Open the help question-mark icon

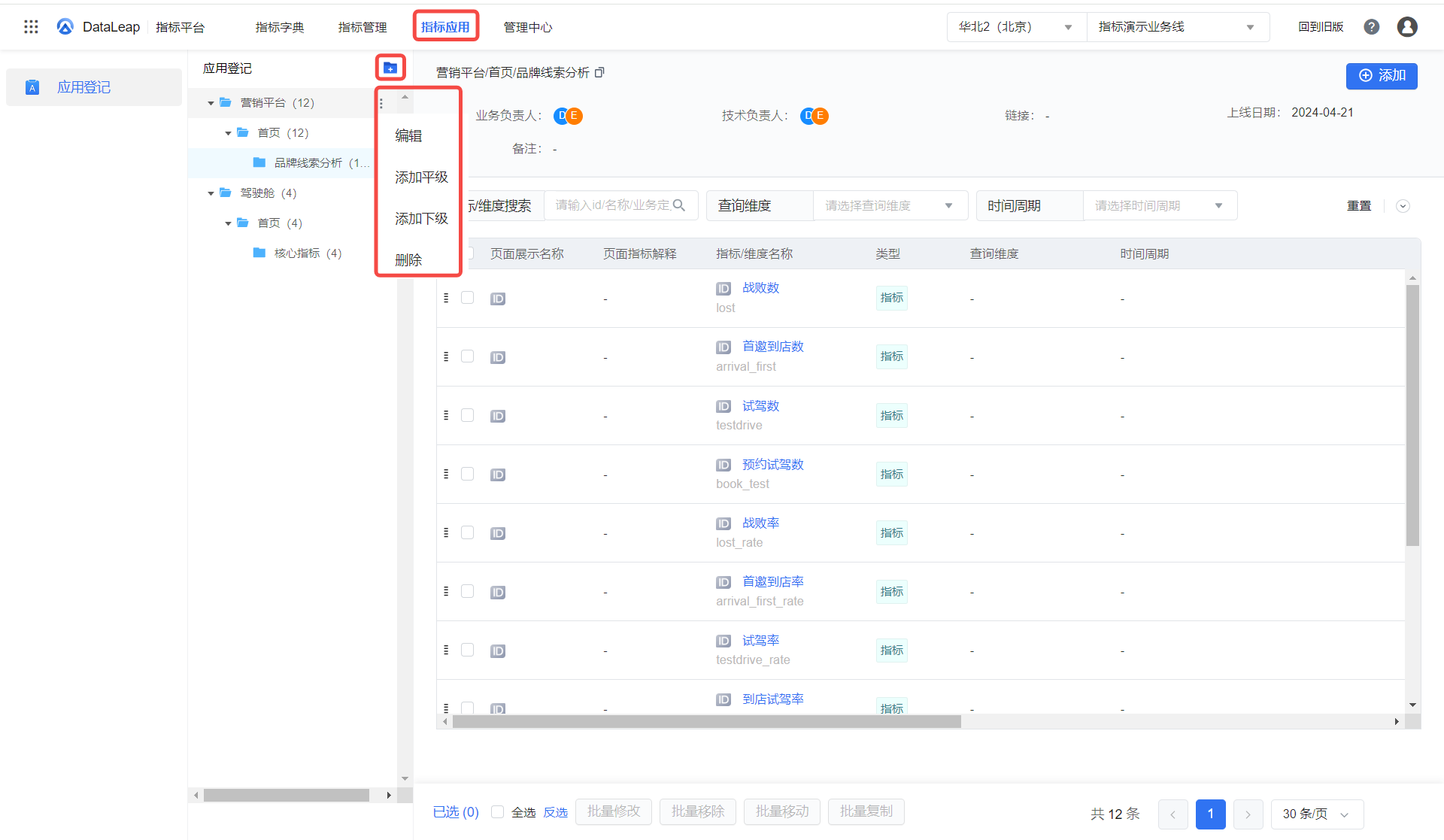click(1372, 27)
